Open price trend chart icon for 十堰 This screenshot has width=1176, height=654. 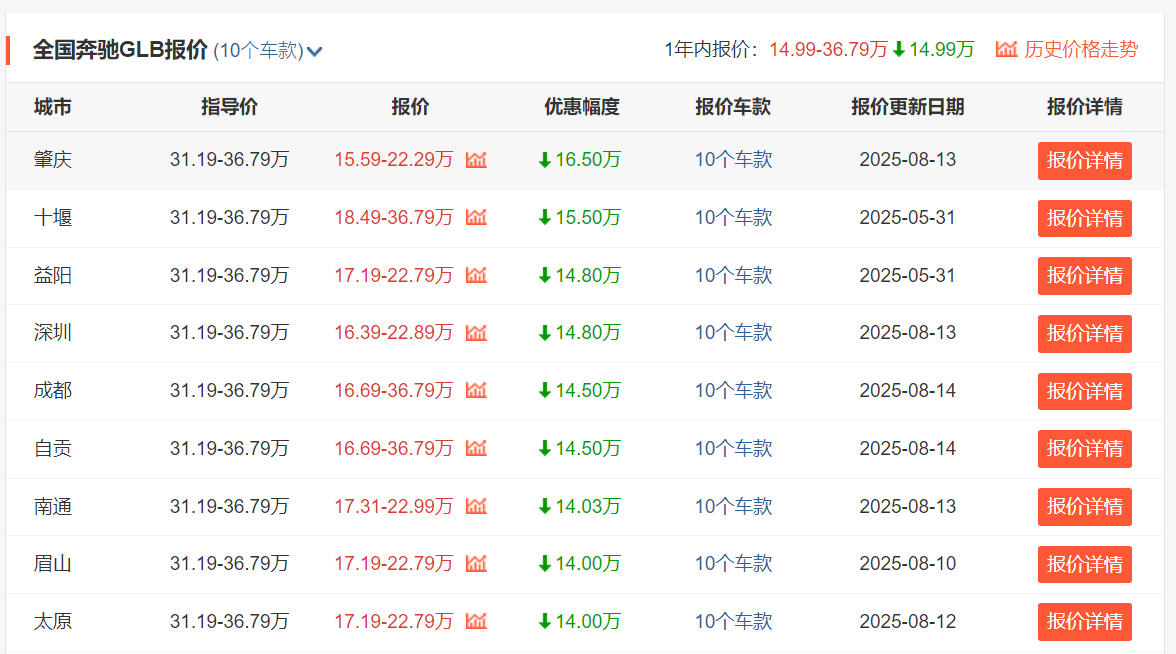[x=476, y=218]
